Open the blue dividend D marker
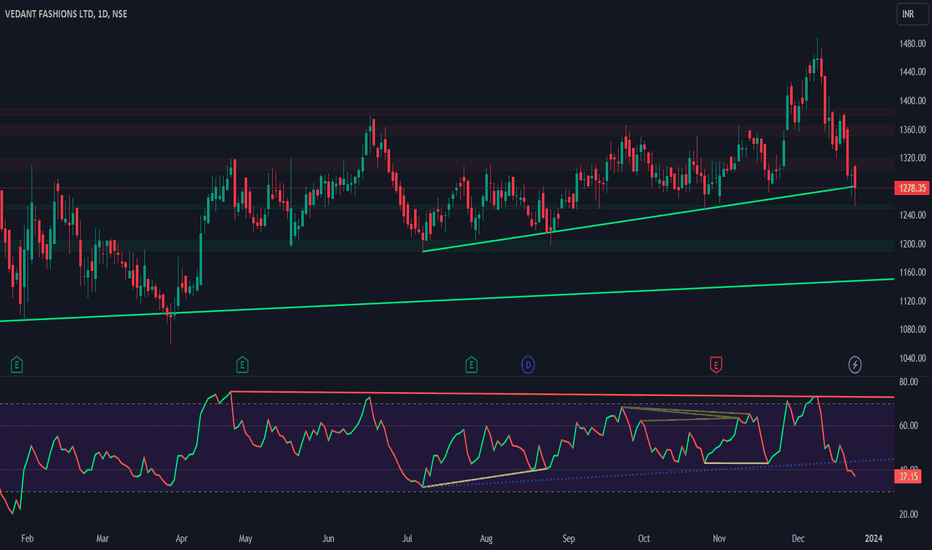 point(528,364)
